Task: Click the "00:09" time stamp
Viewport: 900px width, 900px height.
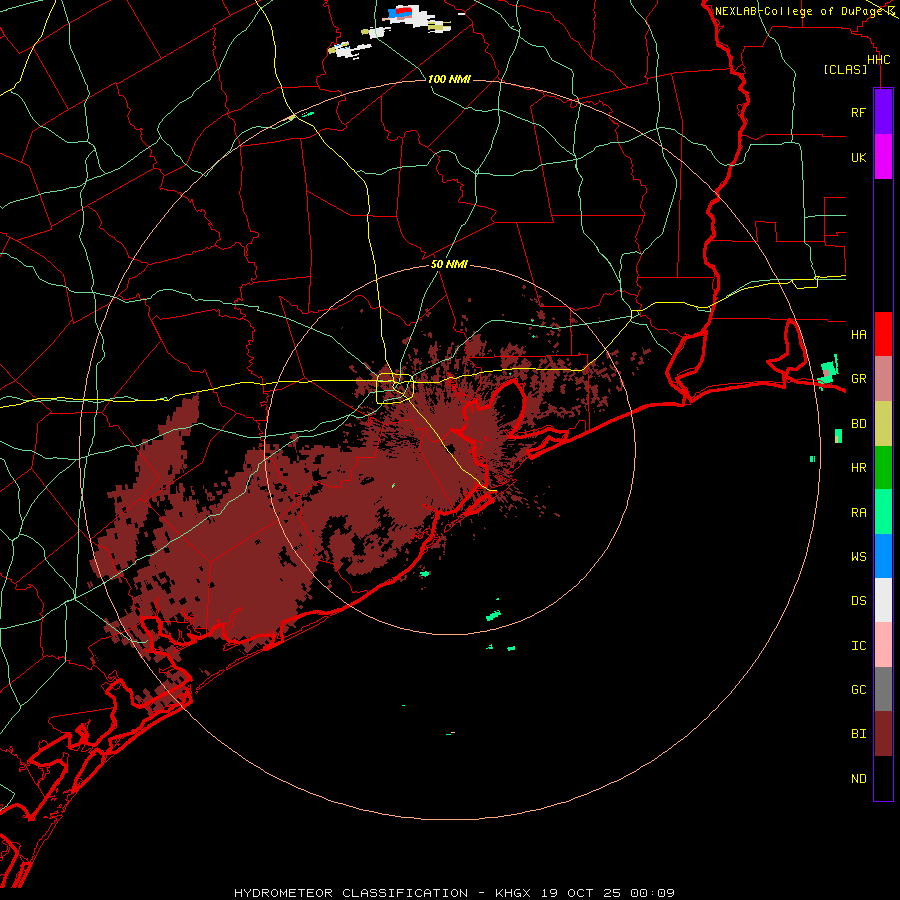Action: (651, 893)
